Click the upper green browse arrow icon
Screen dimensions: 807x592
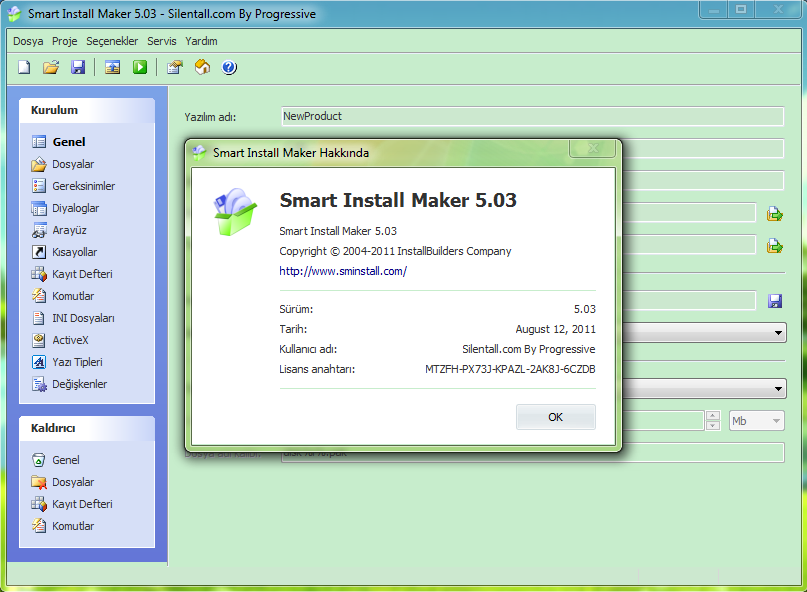point(775,214)
